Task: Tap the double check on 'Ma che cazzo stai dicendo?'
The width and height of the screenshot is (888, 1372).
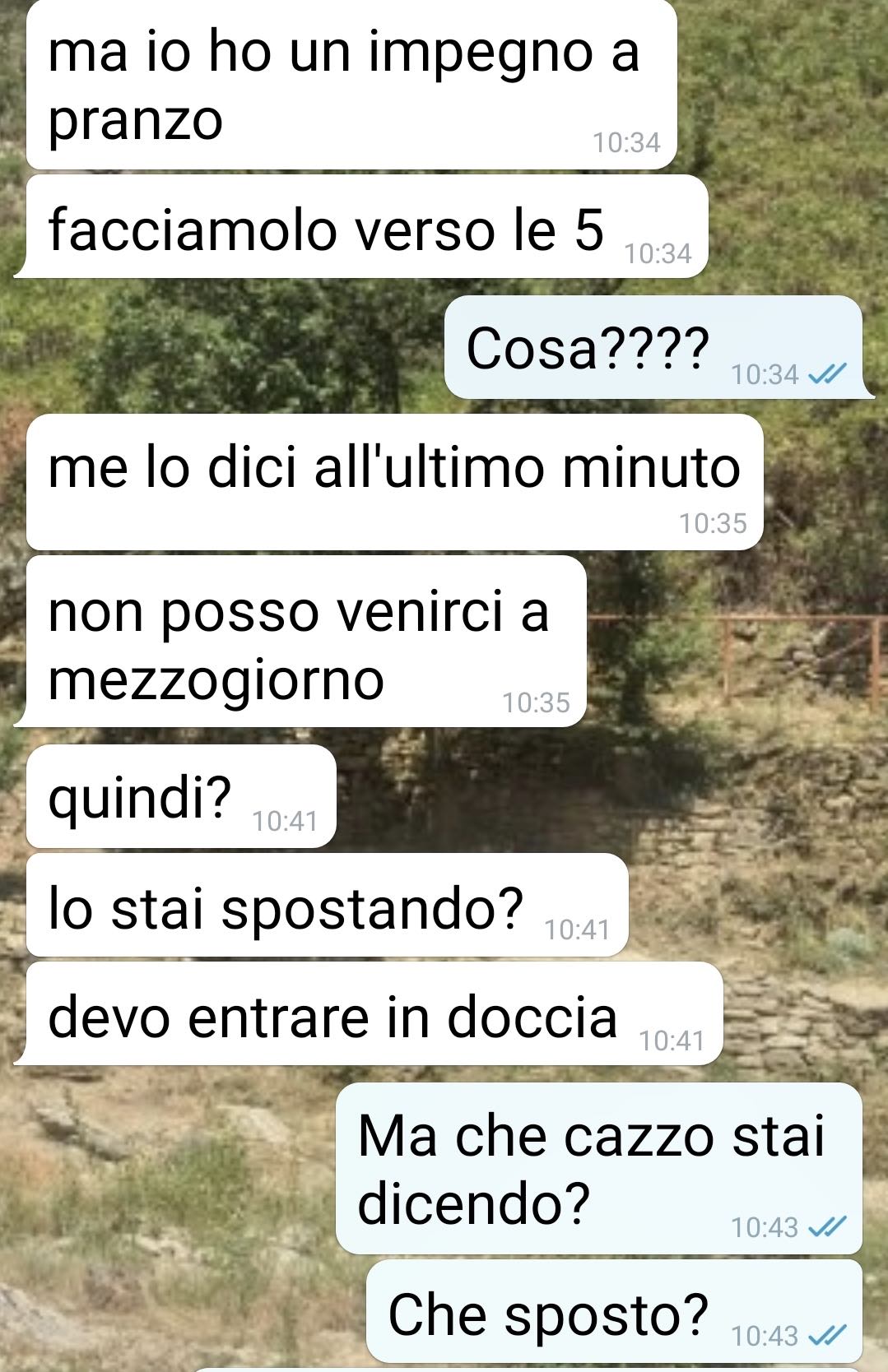Action: (827, 1227)
